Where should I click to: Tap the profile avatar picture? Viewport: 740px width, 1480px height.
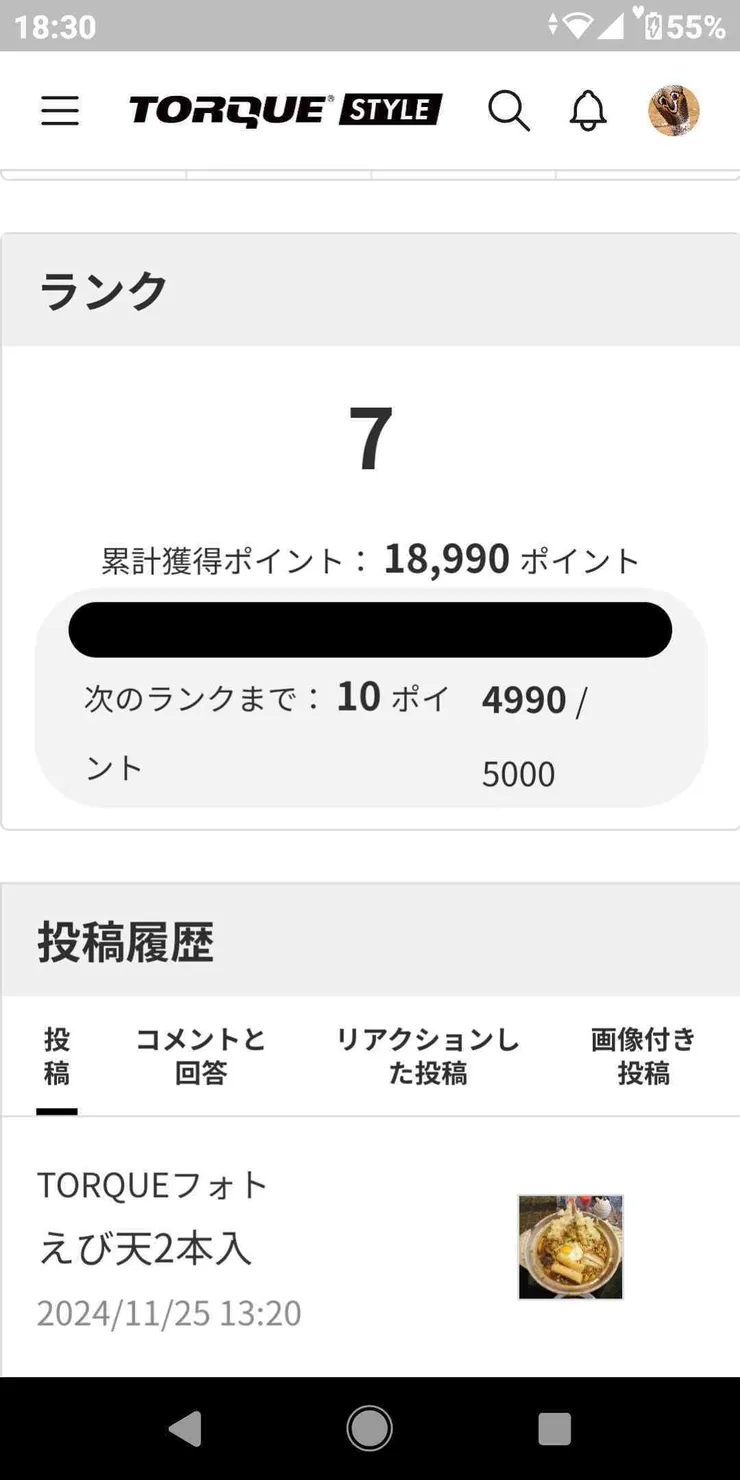pyautogui.click(x=673, y=110)
